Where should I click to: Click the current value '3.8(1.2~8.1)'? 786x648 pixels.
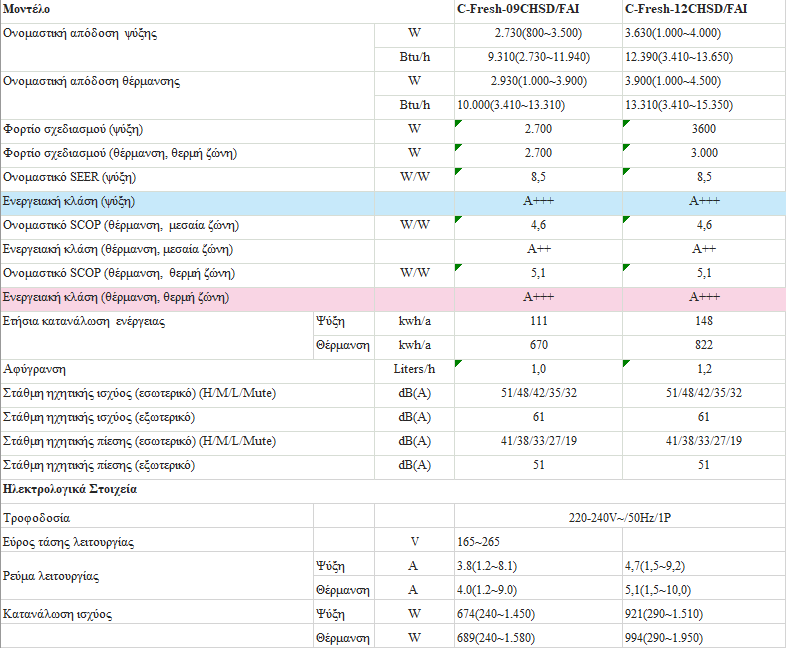point(487,566)
